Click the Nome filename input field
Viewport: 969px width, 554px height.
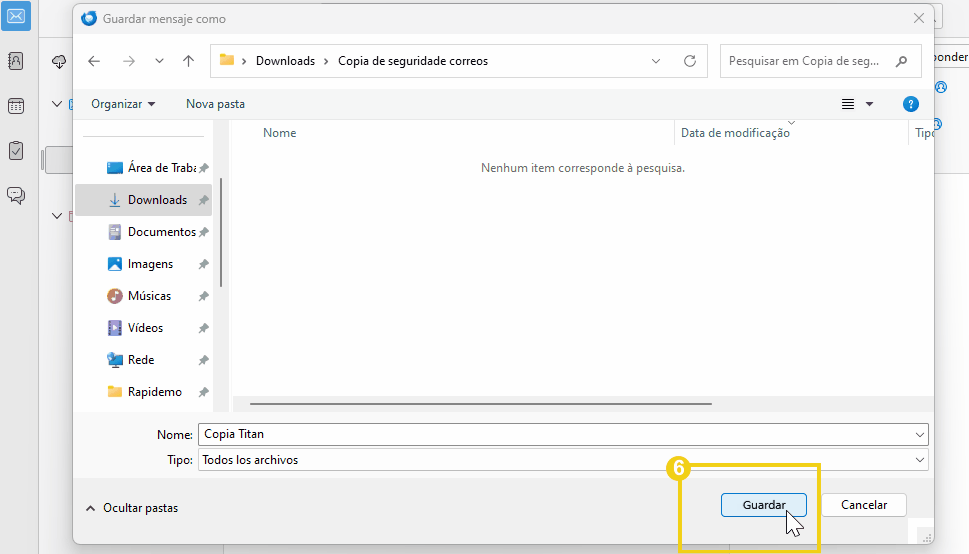tap(555, 434)
